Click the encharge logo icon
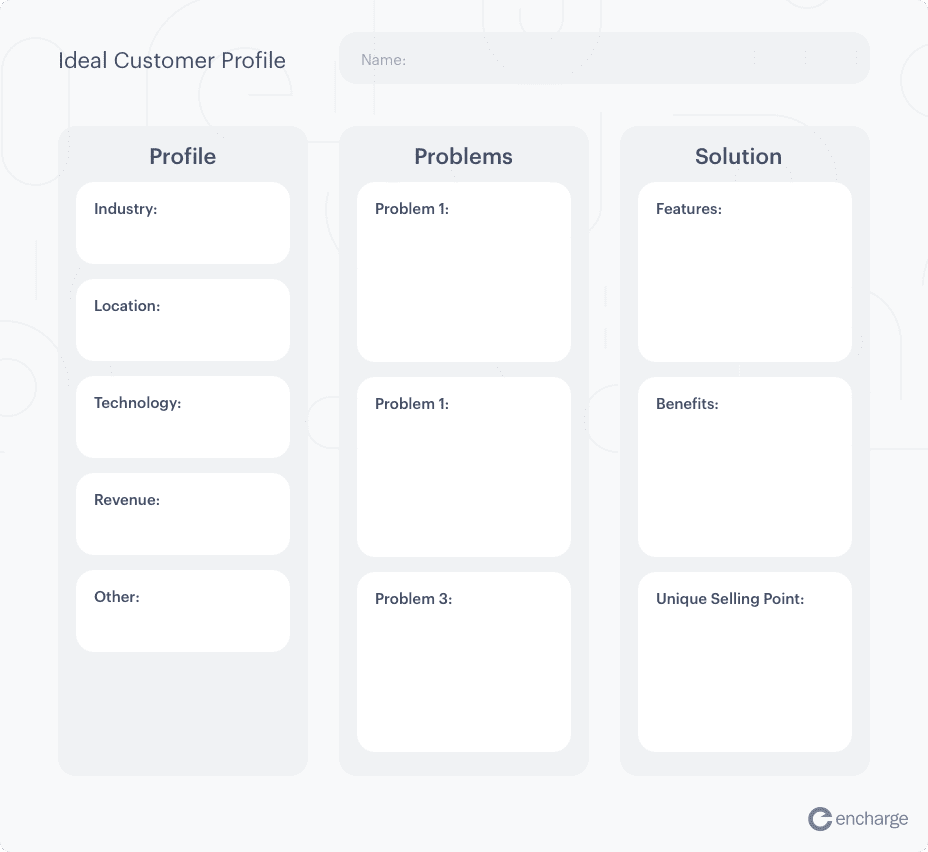Image resolution: width=928 pixels, height=852 pixels. (820, 819)
